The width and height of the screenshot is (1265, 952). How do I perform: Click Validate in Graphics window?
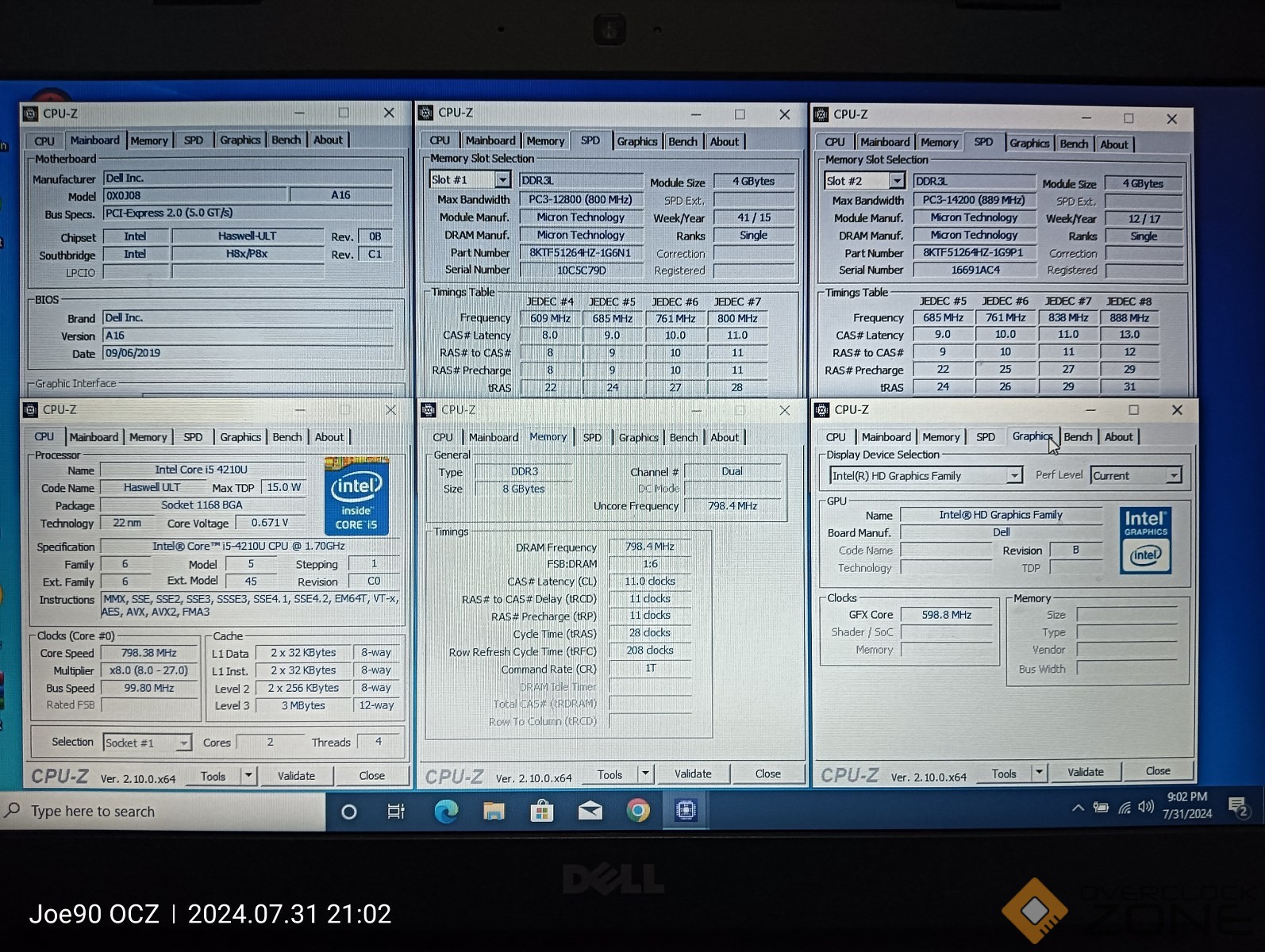(1086, 772)
